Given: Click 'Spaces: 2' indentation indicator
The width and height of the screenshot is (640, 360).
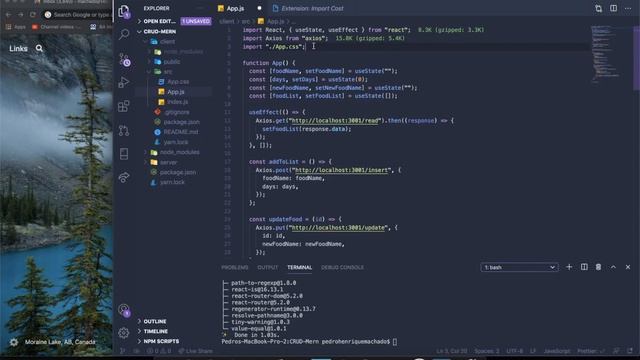Looking at the screenshot, I should tap(487, 351).
